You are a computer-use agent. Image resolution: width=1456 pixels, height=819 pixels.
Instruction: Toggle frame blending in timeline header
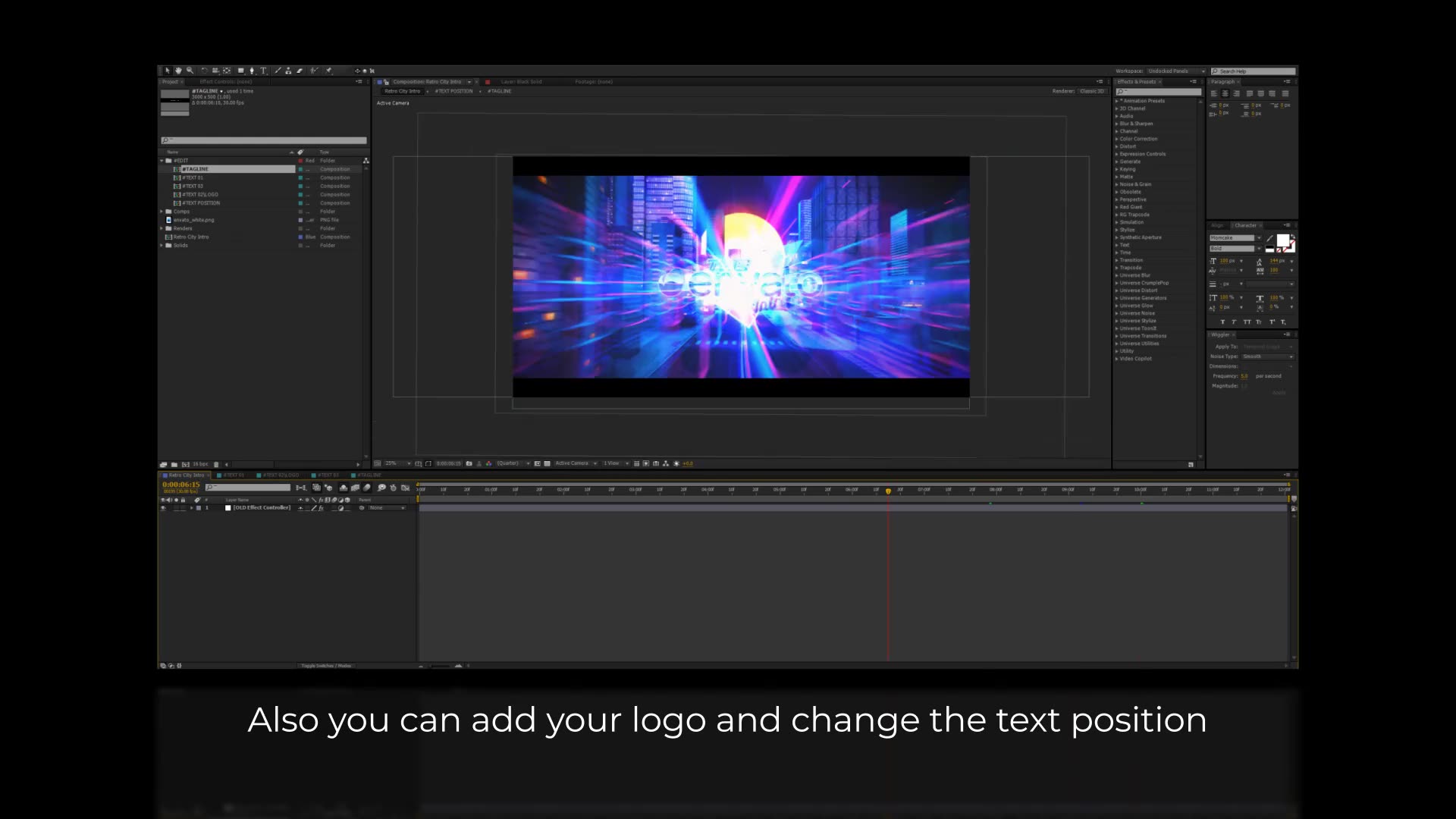click(355, 488)
